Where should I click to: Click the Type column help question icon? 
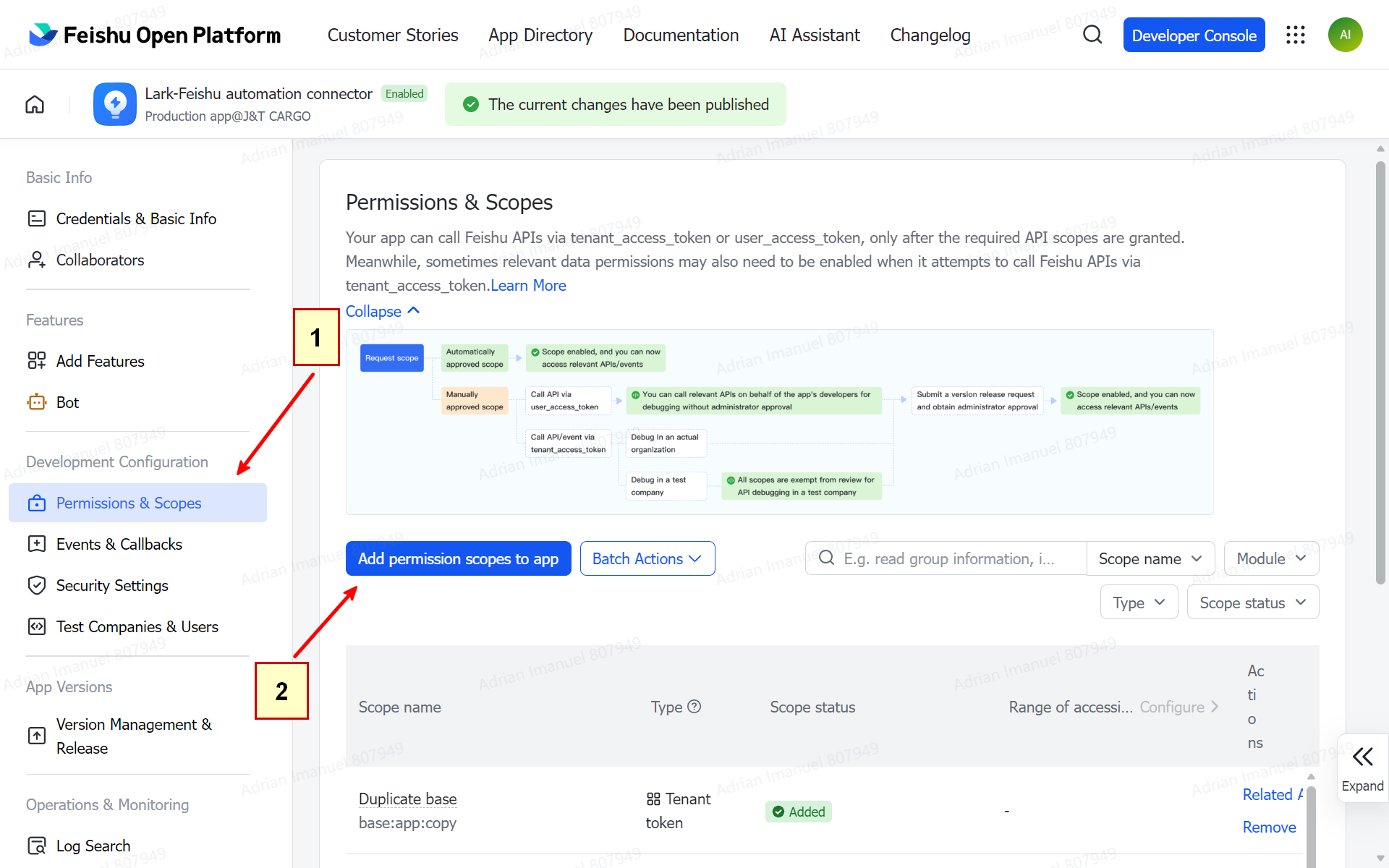pyautogui.click(x=694, y=707)
